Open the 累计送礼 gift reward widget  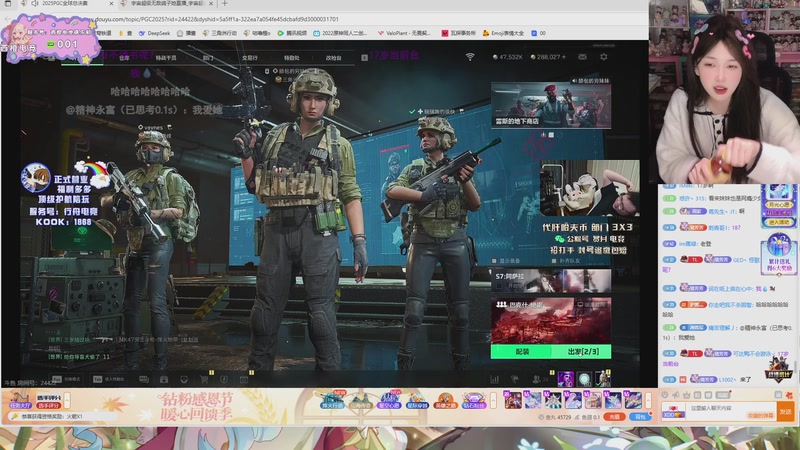click(x=779, y=254)
